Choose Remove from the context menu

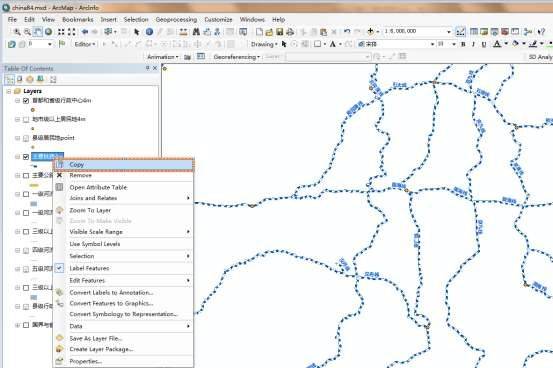pyautogui.click(x=123, y=175)
